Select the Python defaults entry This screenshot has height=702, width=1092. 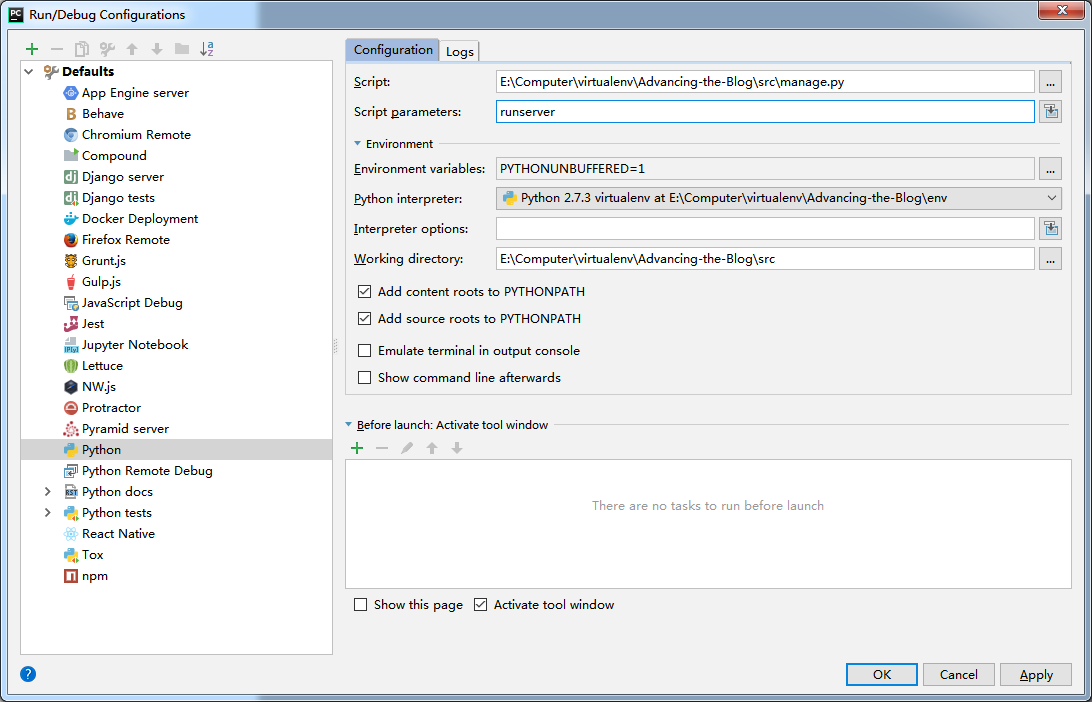[176, 450]
